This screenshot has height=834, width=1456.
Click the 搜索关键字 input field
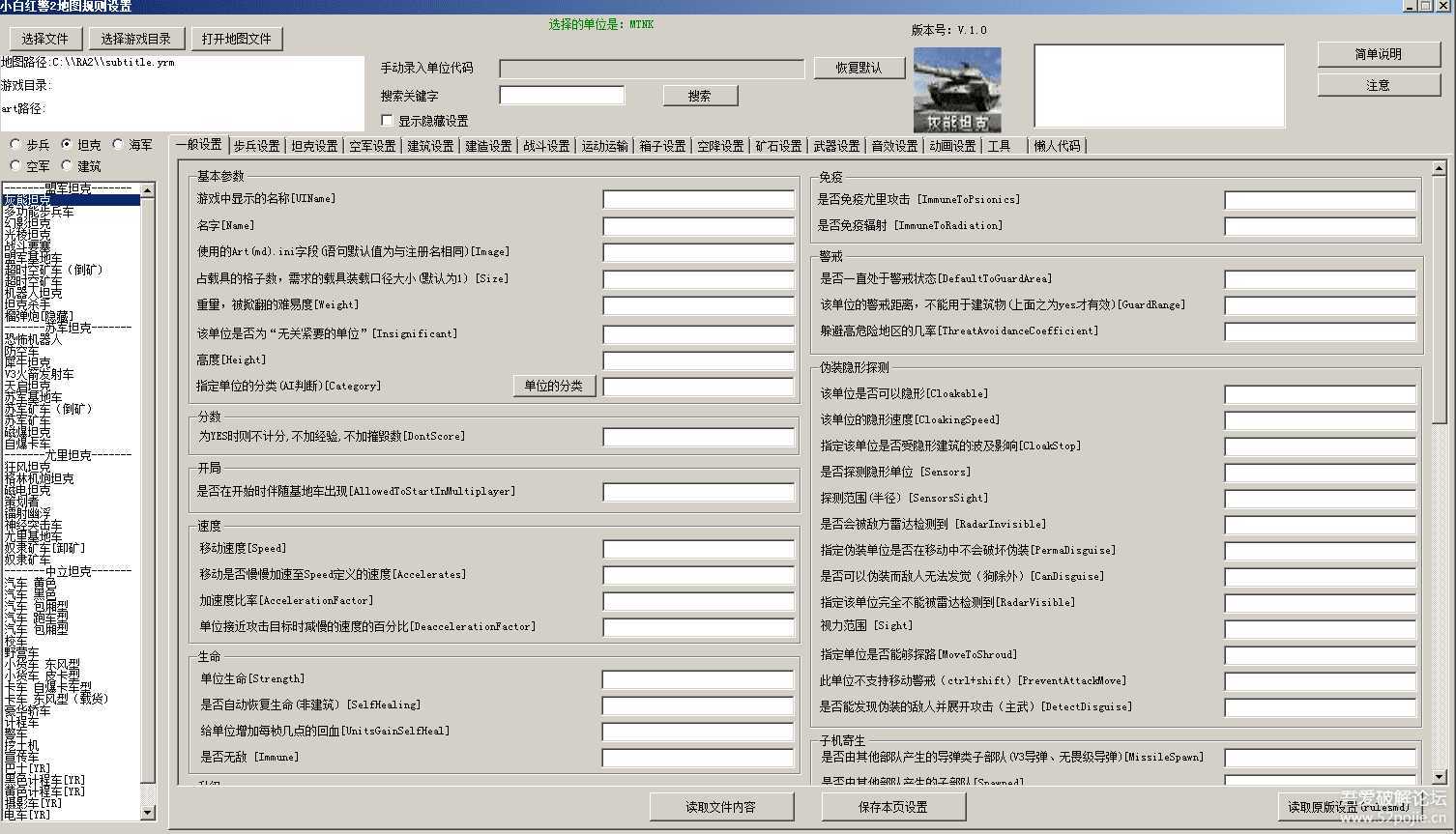(x=562, y=96)
